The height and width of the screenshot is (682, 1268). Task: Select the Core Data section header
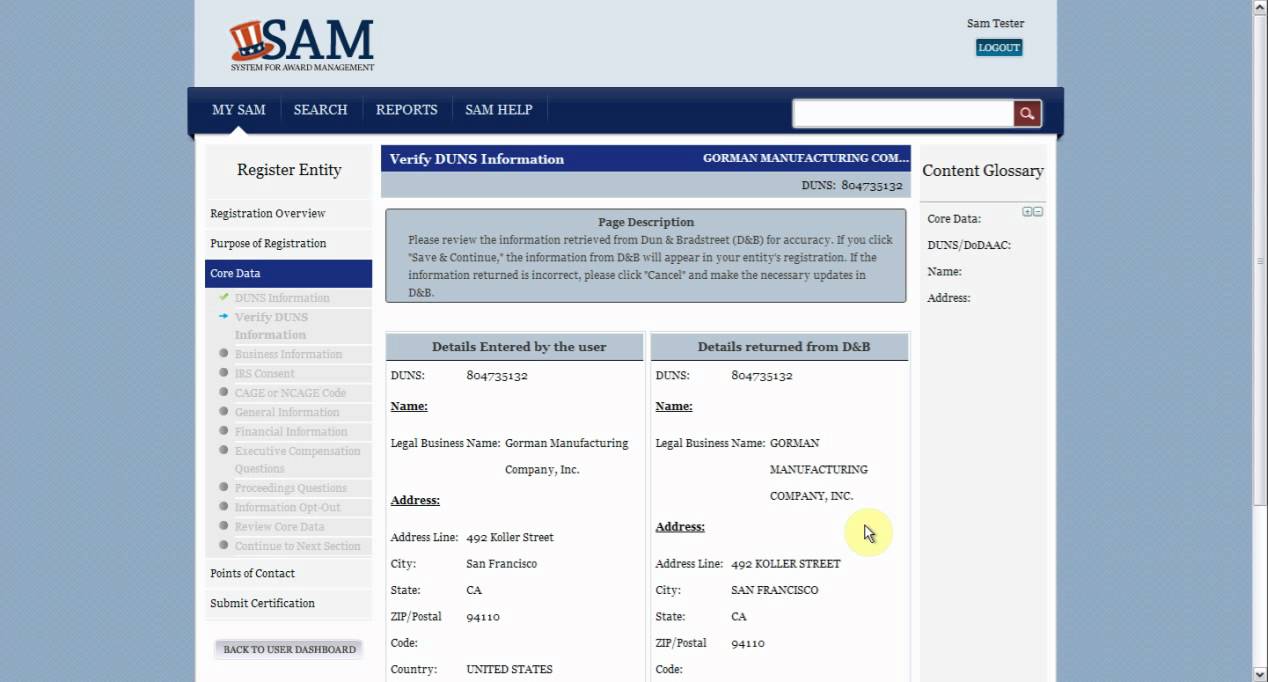[288, 273]
